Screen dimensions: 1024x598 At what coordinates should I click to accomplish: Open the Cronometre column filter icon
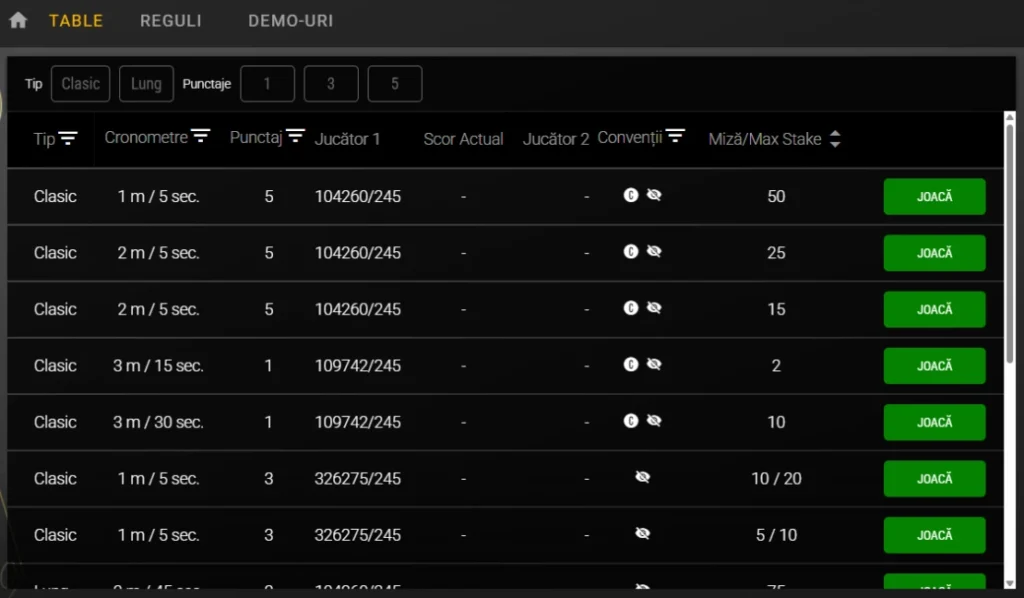[x=200, y=136]
